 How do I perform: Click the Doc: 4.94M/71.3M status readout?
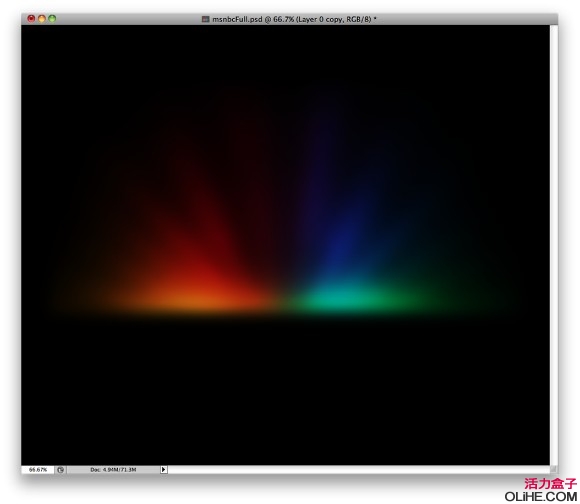(x=113, y=470)
